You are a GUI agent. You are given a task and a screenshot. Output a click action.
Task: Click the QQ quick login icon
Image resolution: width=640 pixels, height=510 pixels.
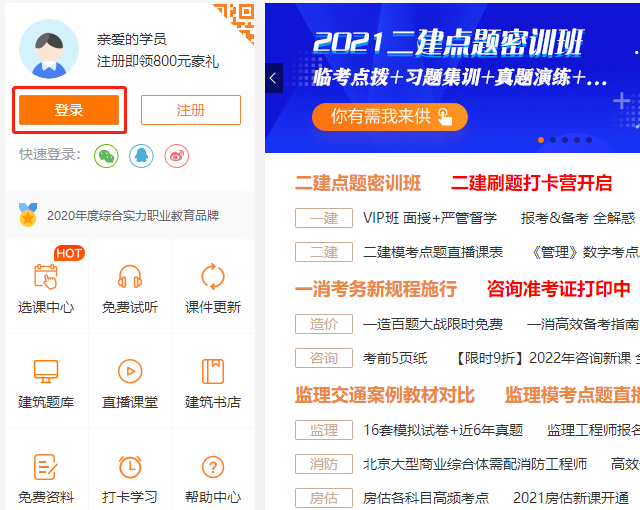pos(141,155)
